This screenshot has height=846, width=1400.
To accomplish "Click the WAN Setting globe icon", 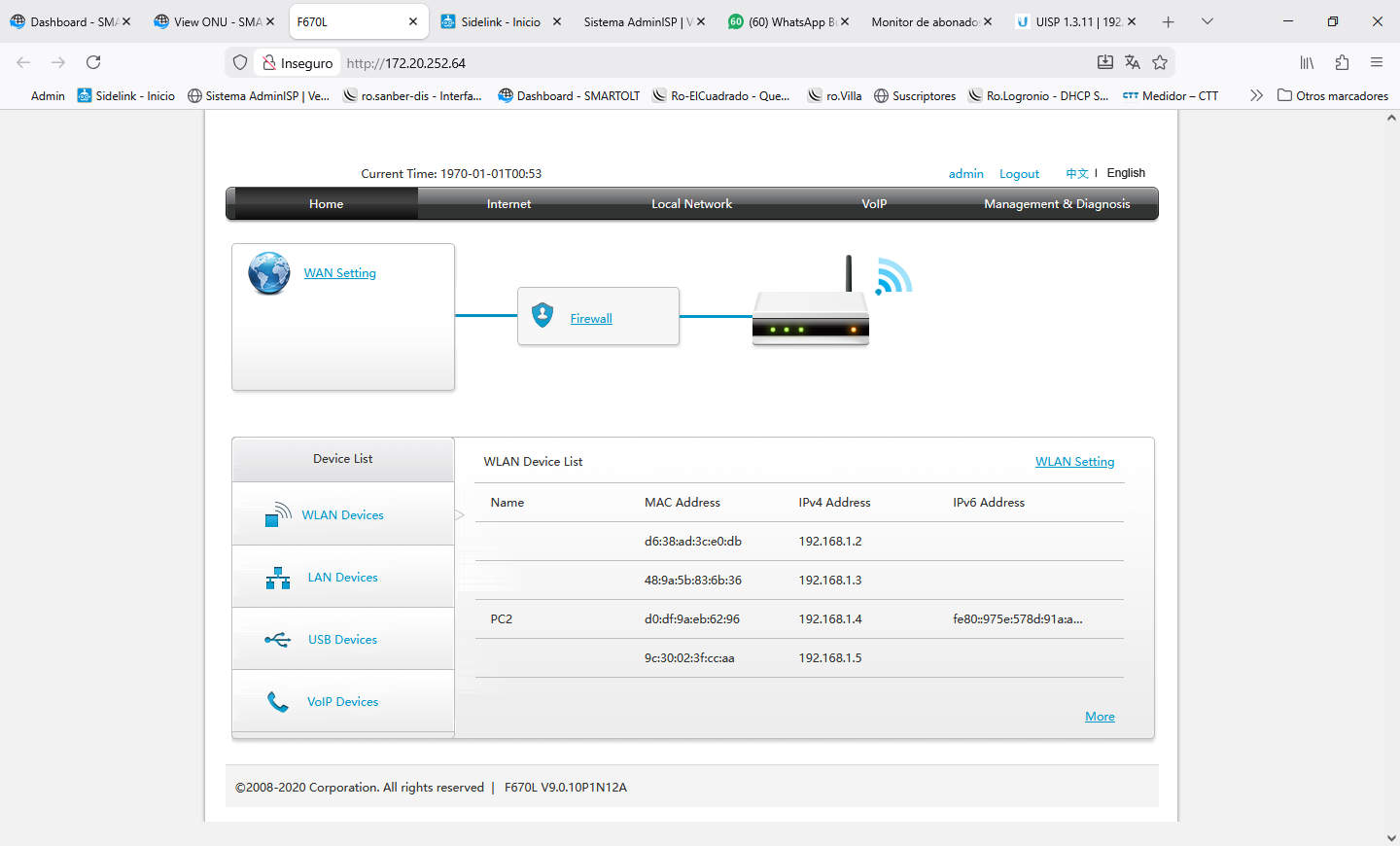I will tap(269, 273).
